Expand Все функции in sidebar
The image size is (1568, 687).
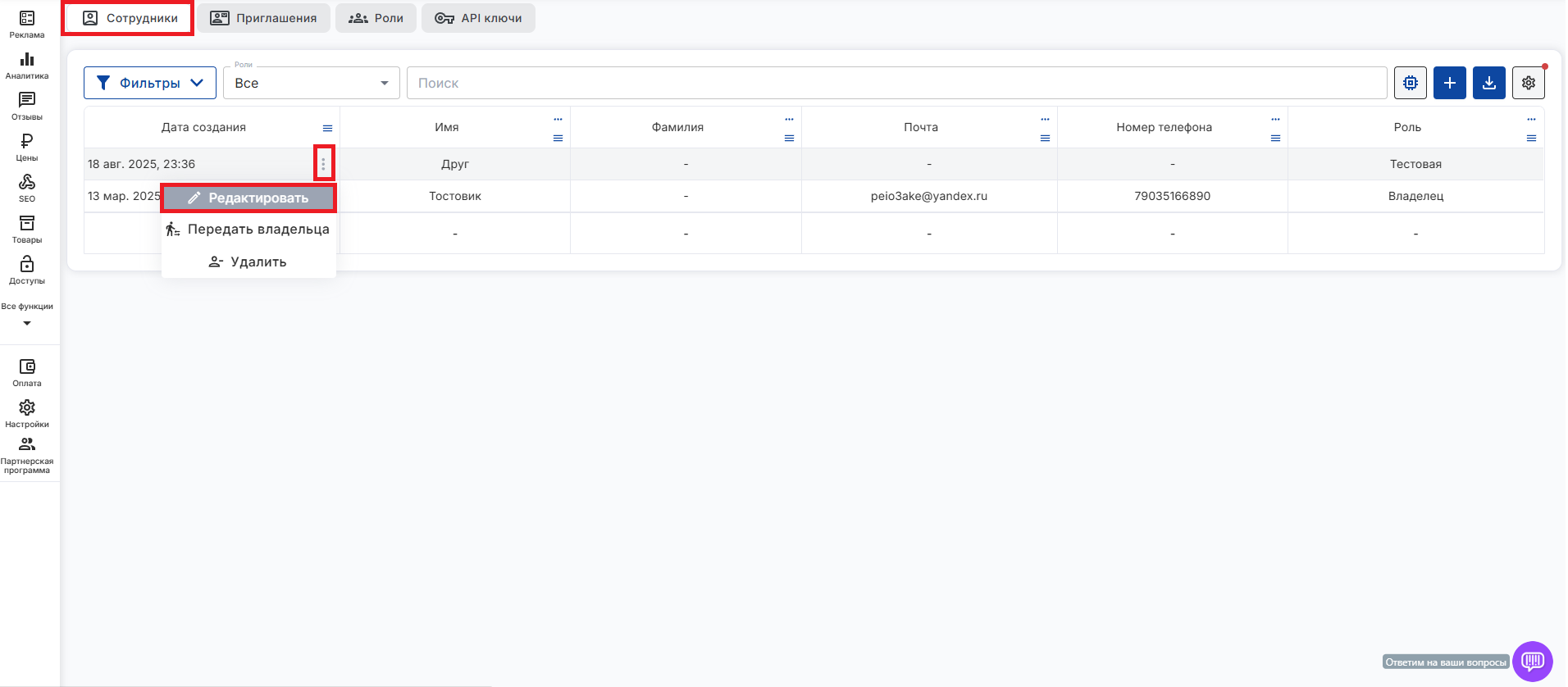27,314
